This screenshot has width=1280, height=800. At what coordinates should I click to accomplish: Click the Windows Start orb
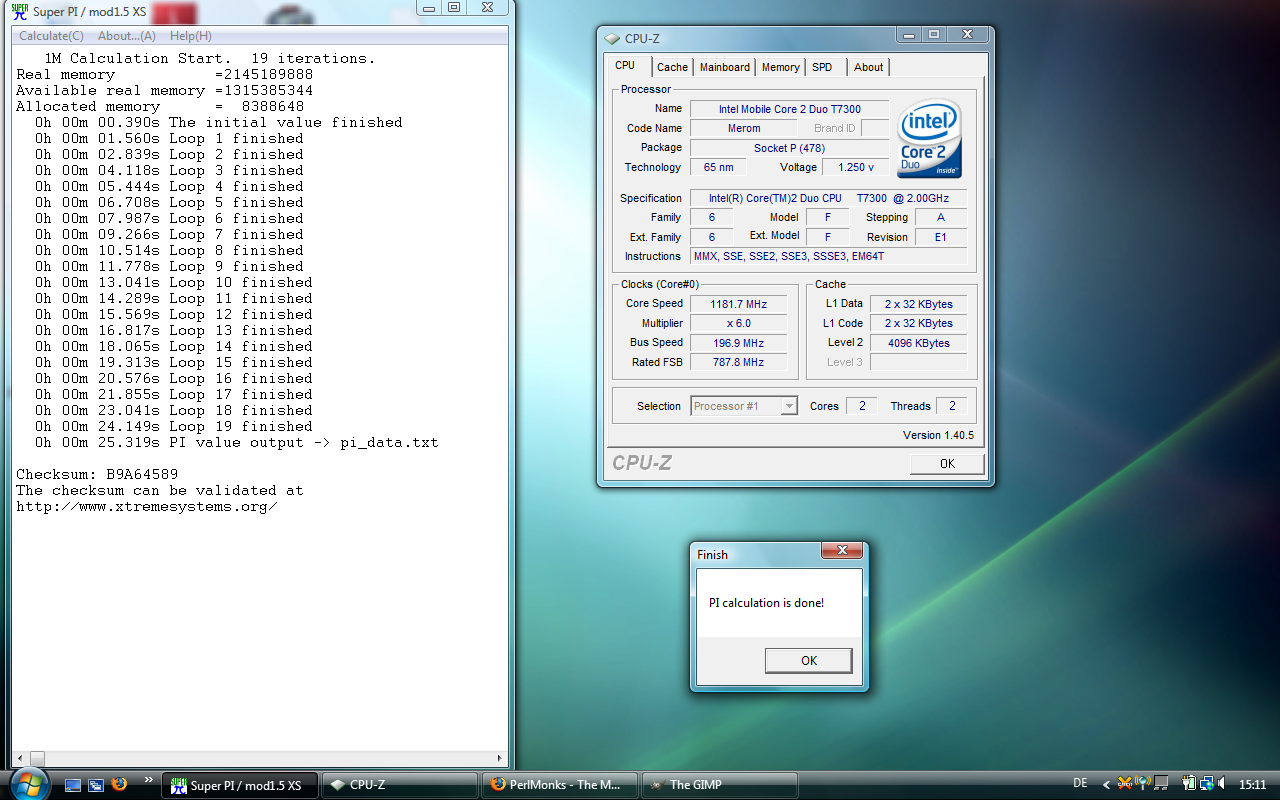click(x=29, y=783)
